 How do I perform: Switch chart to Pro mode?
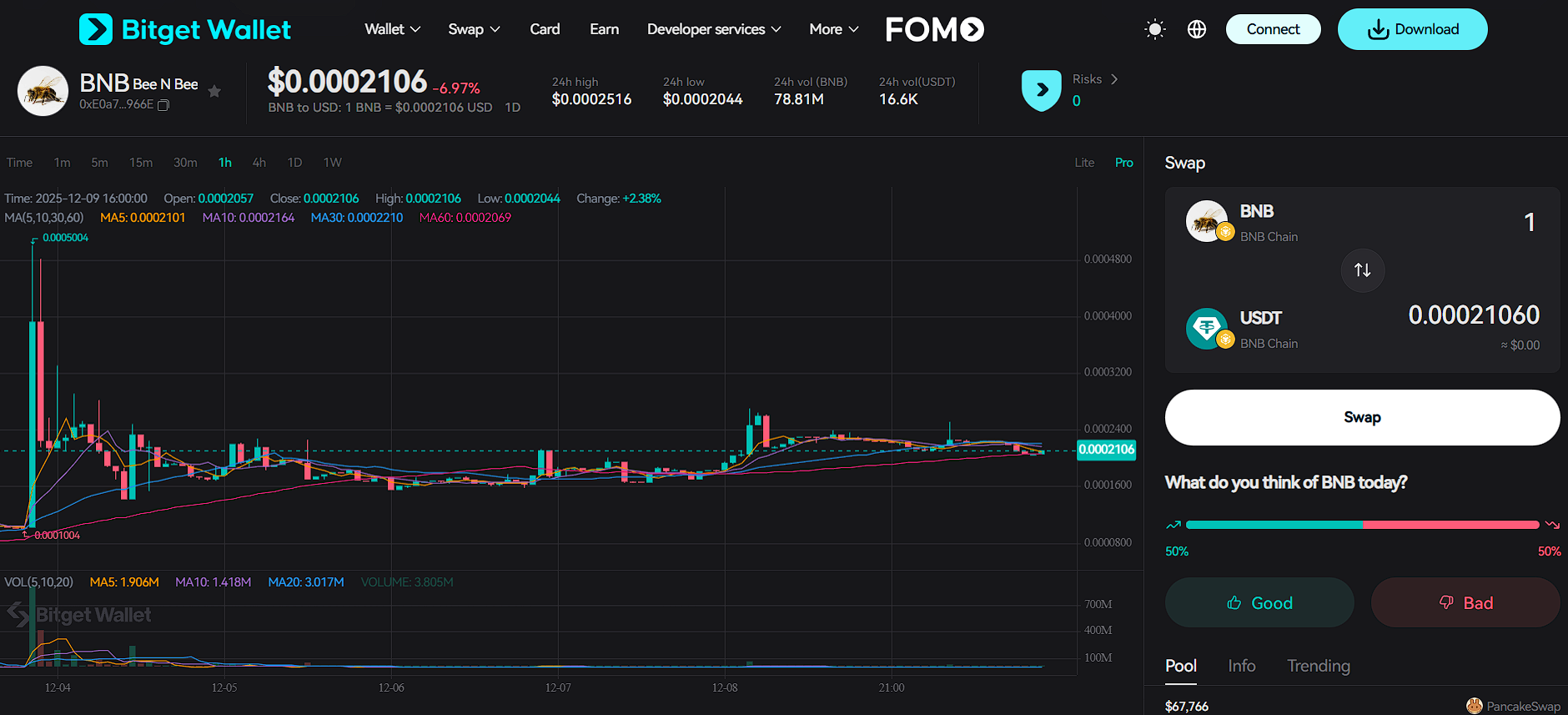1124,163
